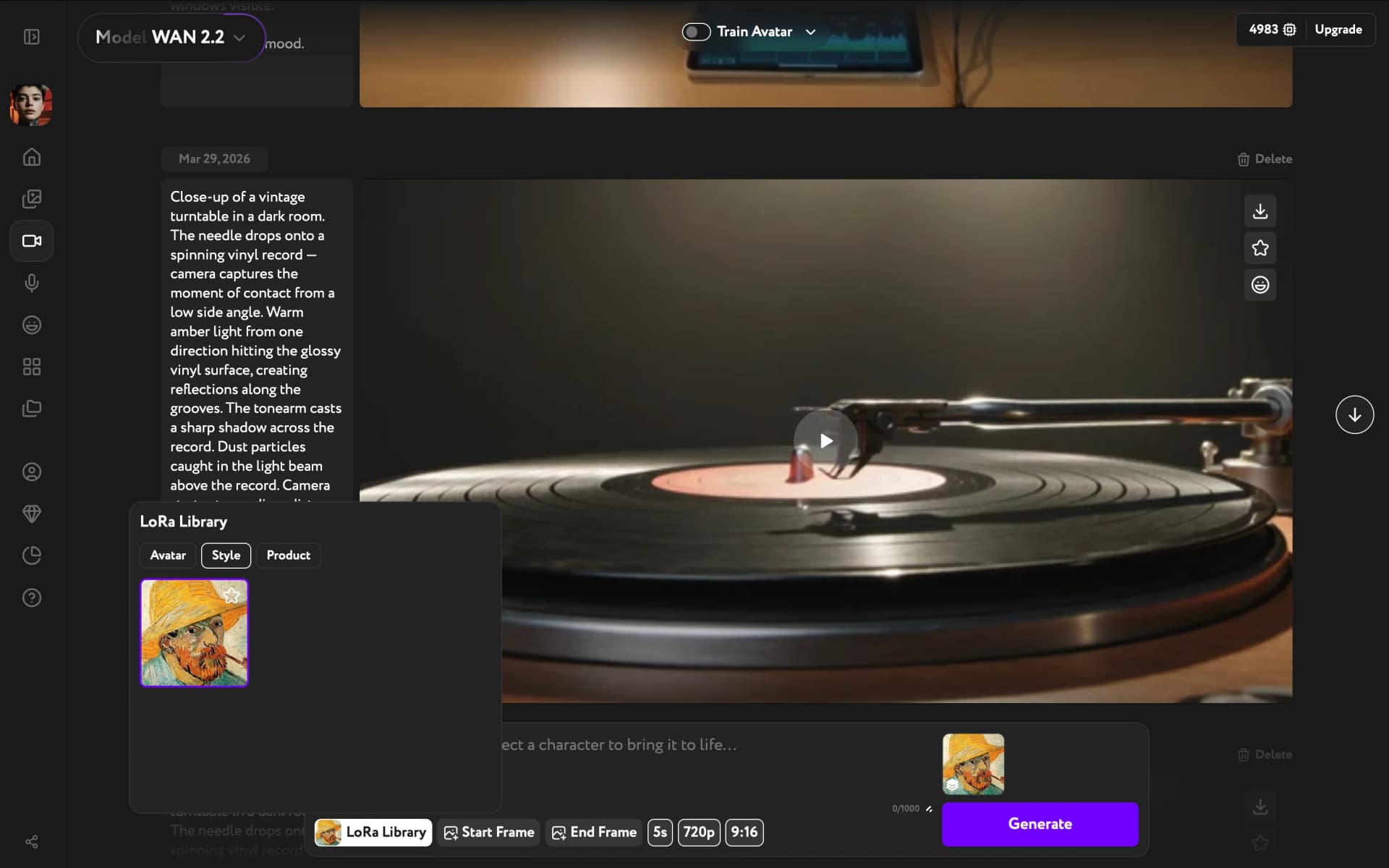Image resolution: width=1389 pixels, height=868 pixels.
Task: Select the Product tab in LoRa Library
Action: tap(288, 555)
